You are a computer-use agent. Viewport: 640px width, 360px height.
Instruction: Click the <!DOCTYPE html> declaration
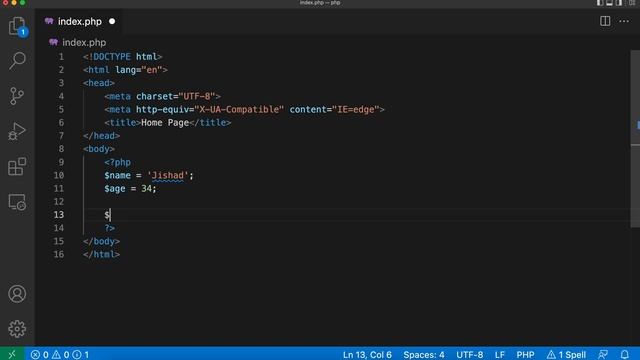pyautogui.click(x=122, y=57)
